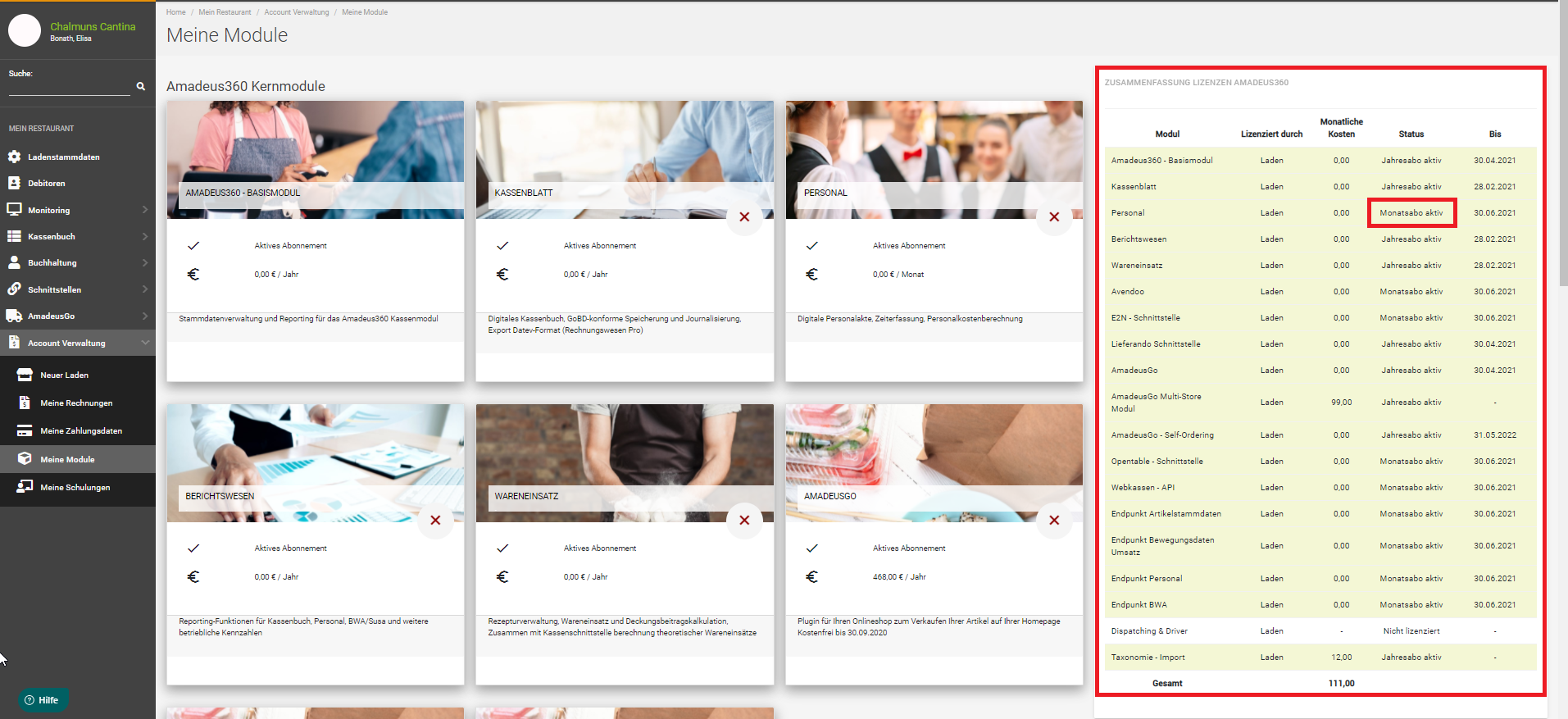Click 'Taxonomie - Import' table row
The width and height of the screenshot is (1568, 719).
[1320, 658]
